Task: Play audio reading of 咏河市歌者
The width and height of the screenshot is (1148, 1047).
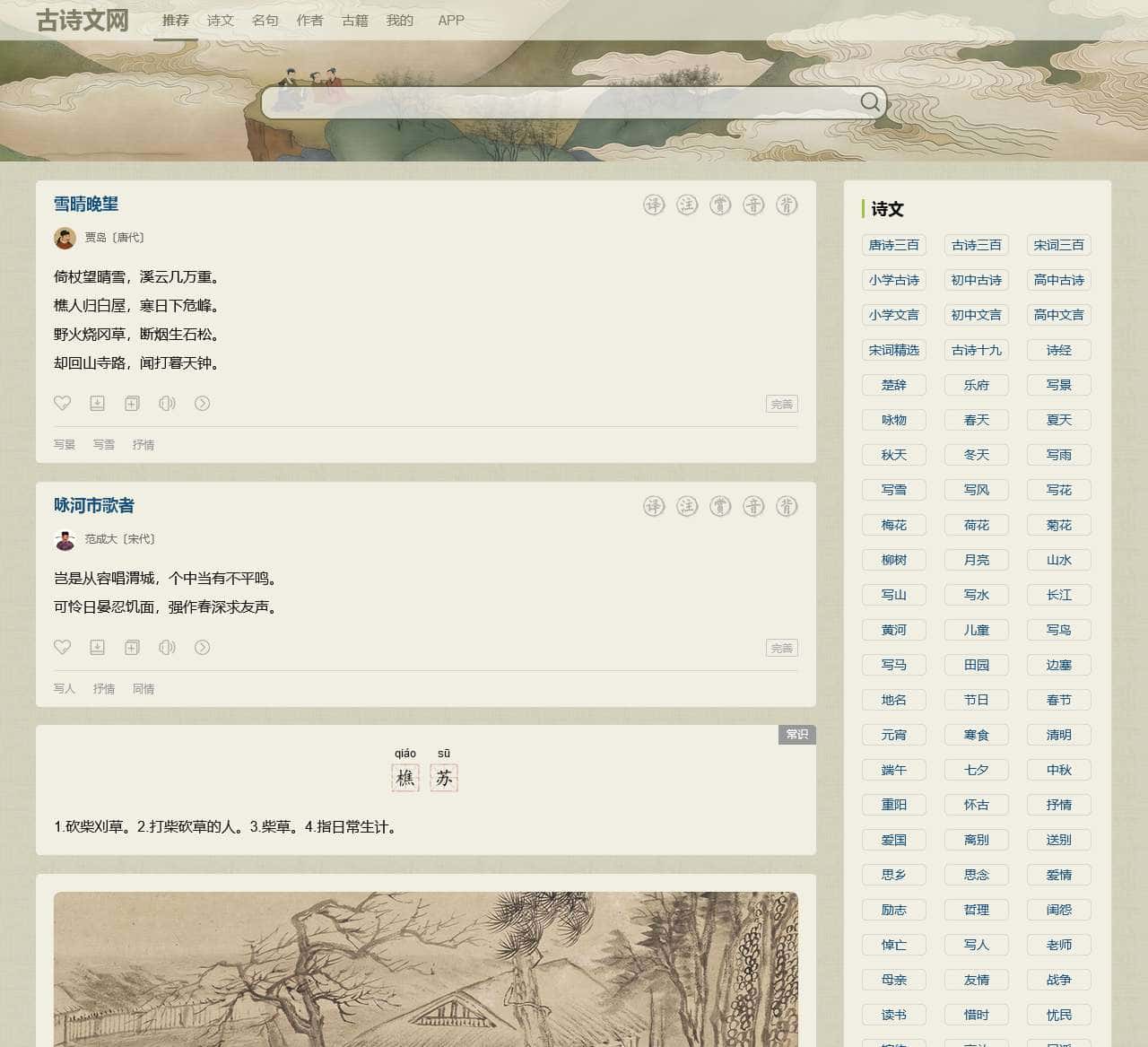Action: (167, 648)
